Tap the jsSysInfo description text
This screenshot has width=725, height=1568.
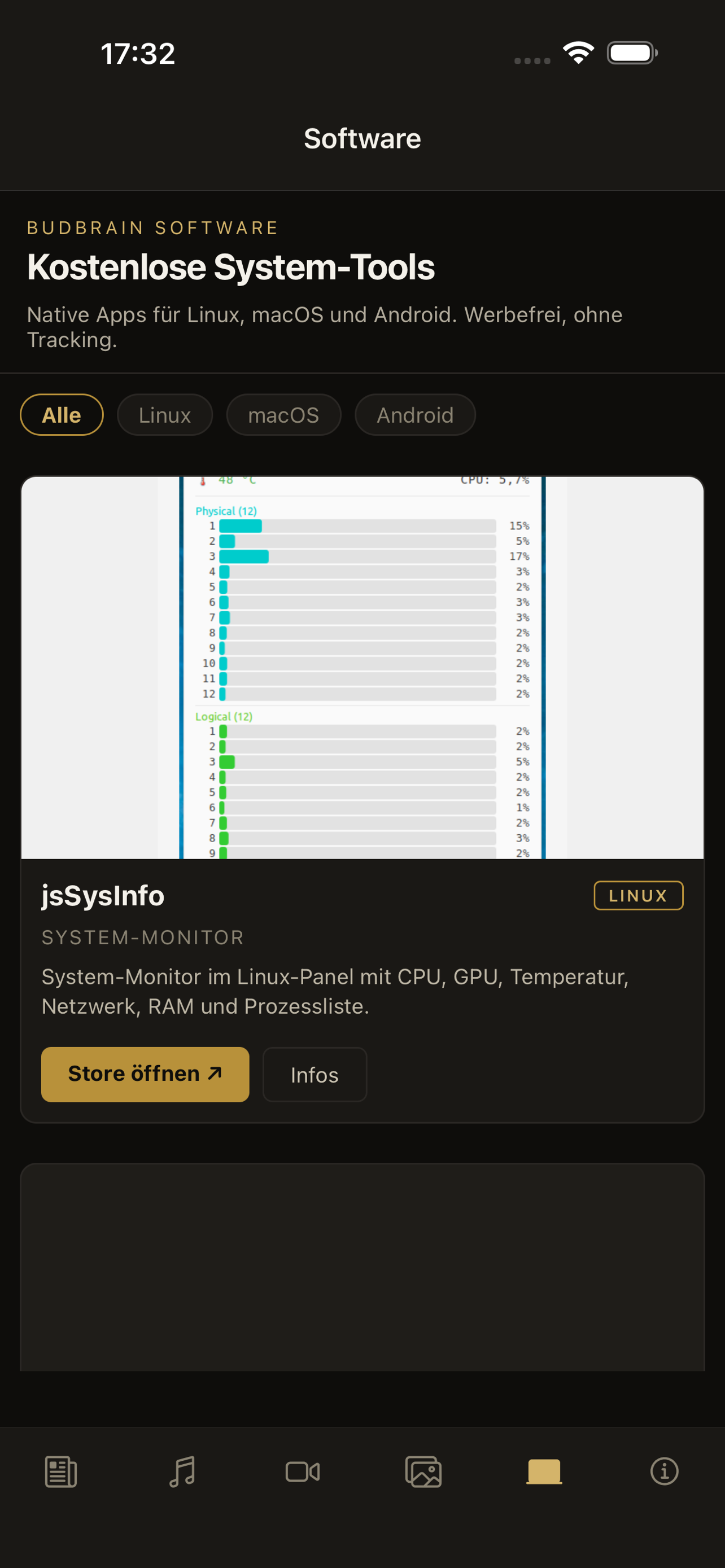point(335,992)
